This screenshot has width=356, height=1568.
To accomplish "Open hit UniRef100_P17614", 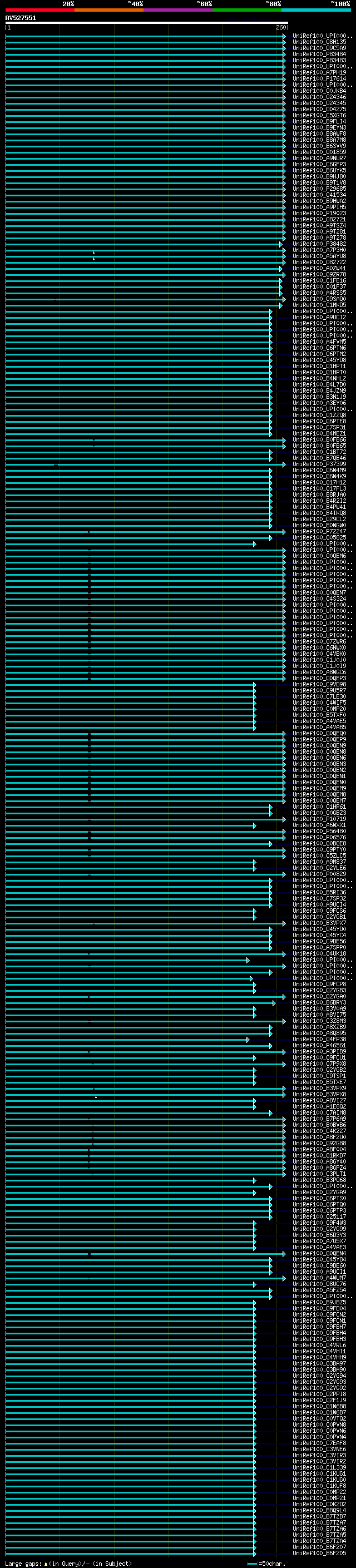I will [319, 78].
